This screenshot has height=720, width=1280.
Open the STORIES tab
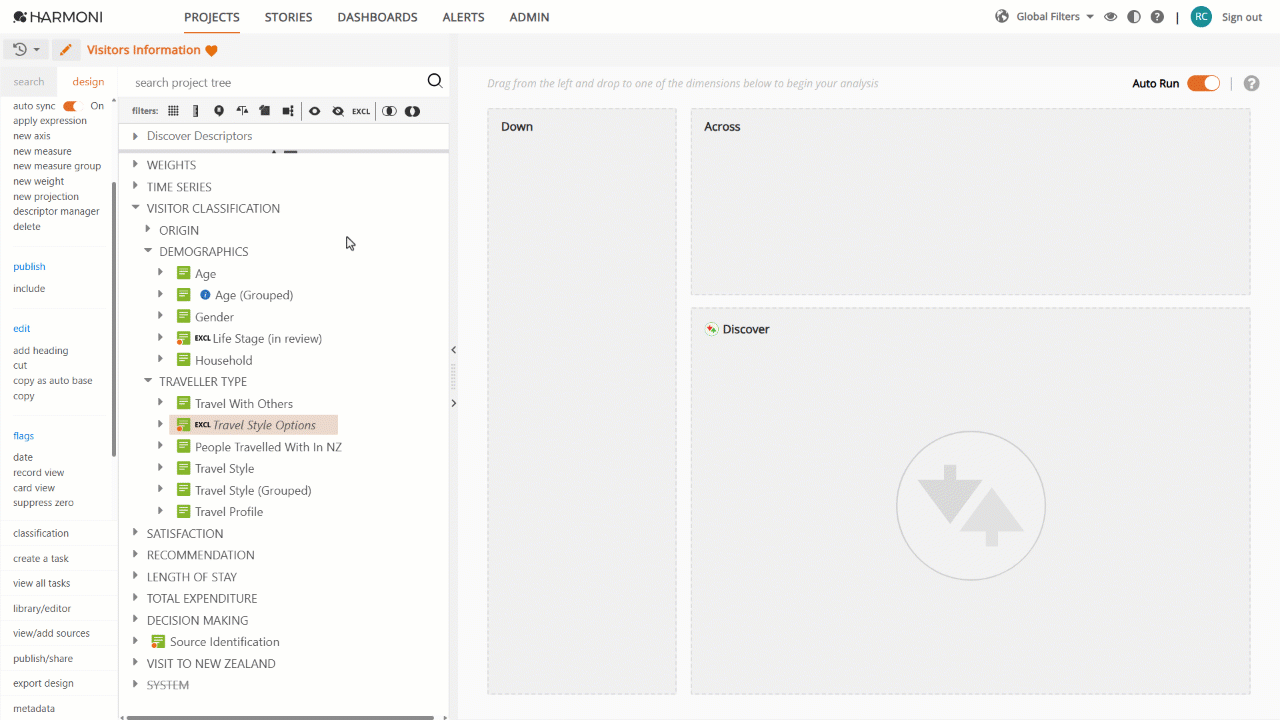(x=288, y=17)
